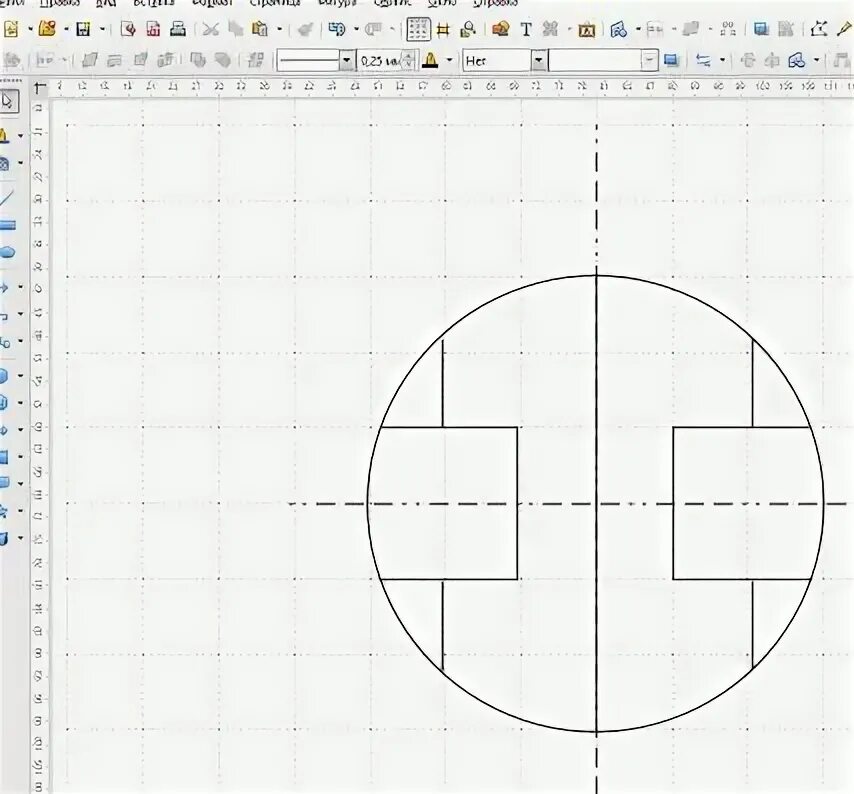Click the Clone Formatting paintbrush icon
The height and width of the screenshot is (794, 854).
[x=305, y=29]
